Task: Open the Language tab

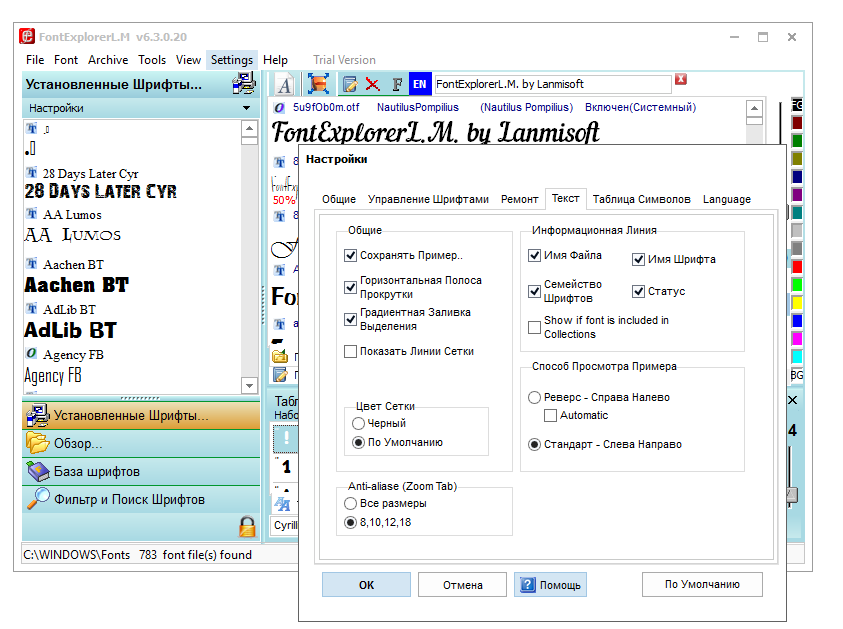Action: [x=727, y=199]
